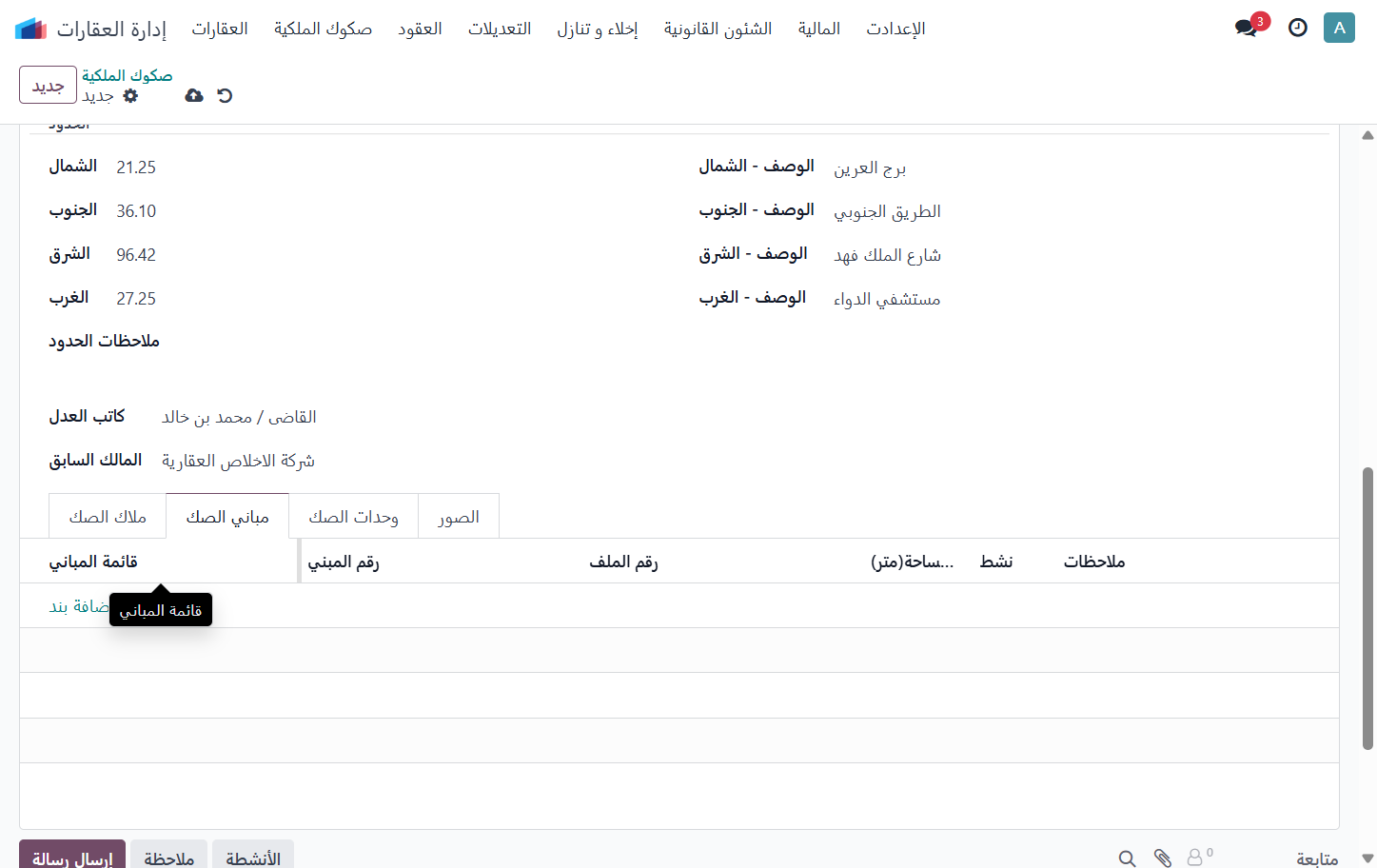1377x868 pixels.
Task: Sort by the رقم الملف column header
Action: [623, 562]
